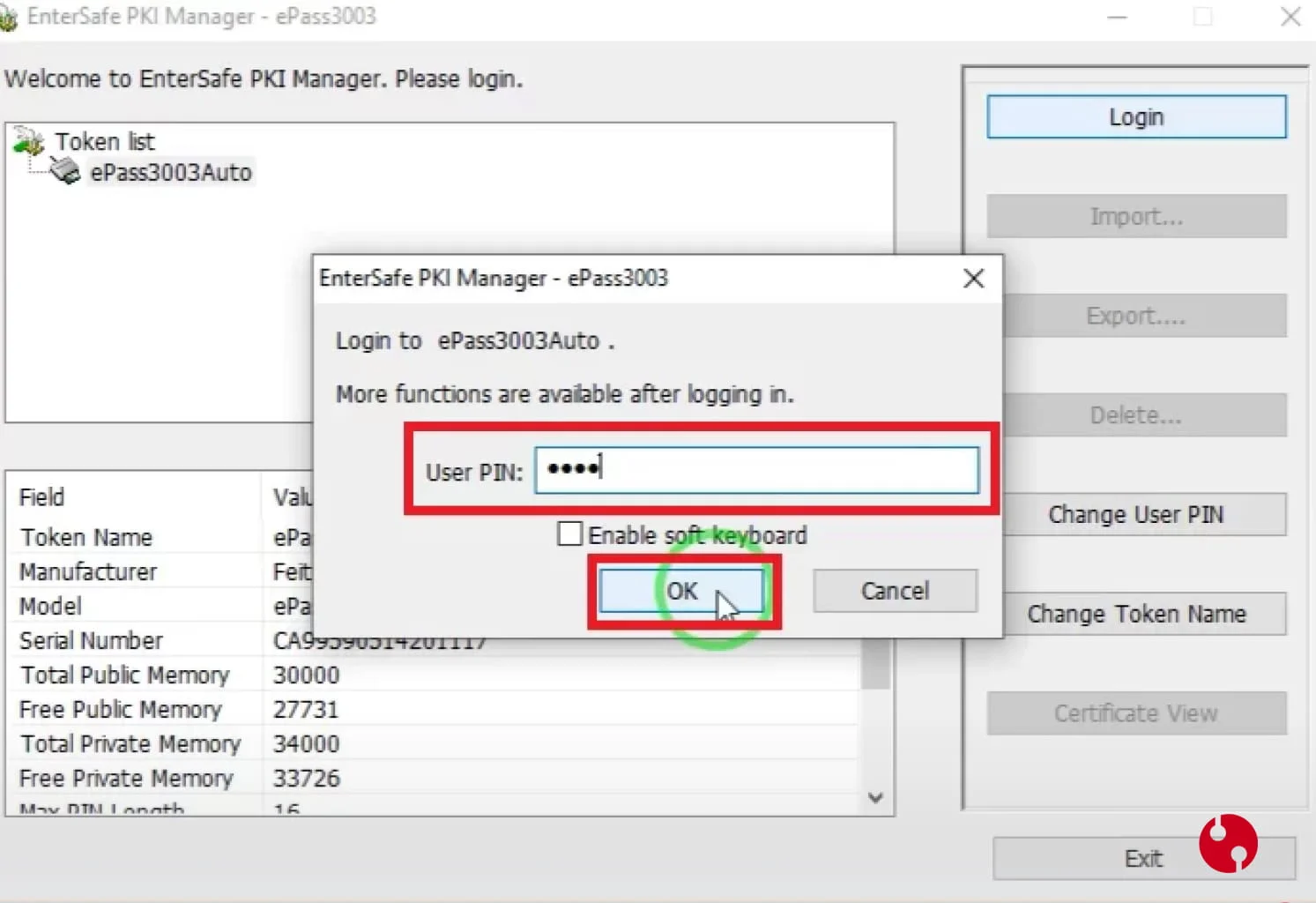Click the "More functions are available" dialog text

[565, 393]
